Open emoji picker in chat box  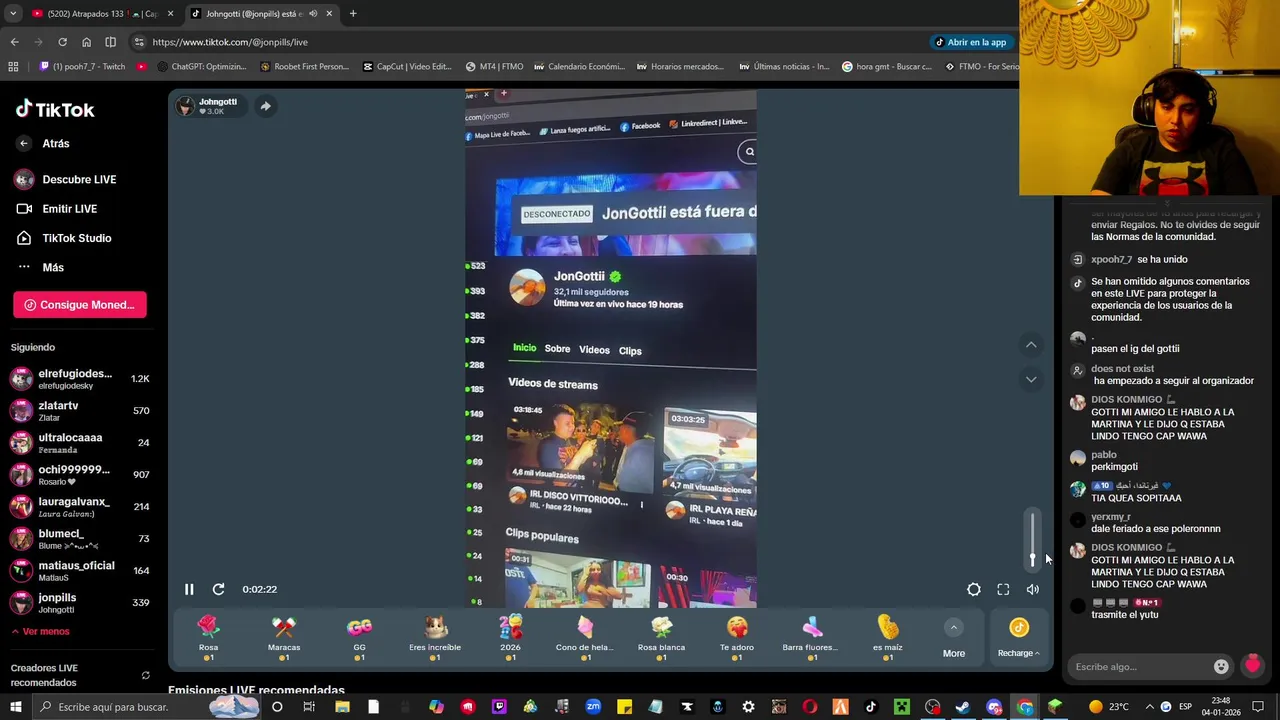pyautogui.click(x=1221, y=667)
